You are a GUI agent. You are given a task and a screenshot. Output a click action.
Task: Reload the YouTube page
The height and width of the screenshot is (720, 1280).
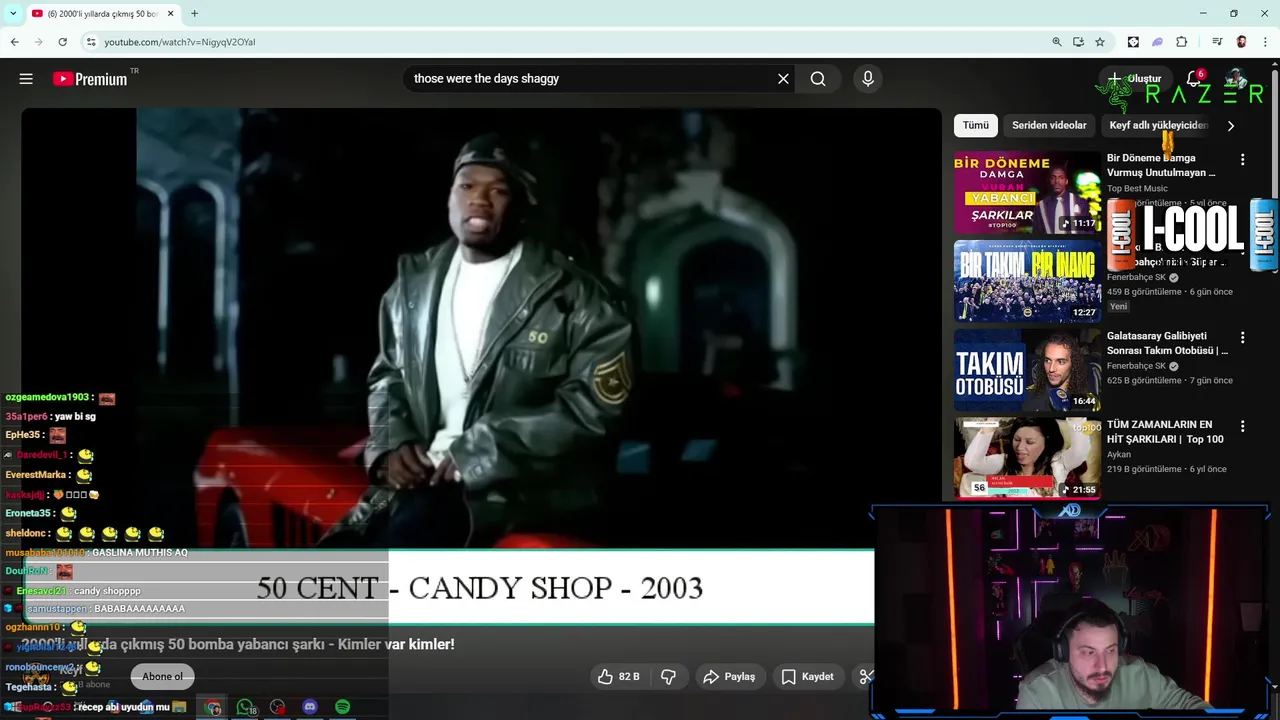click(x=62, y=42)
